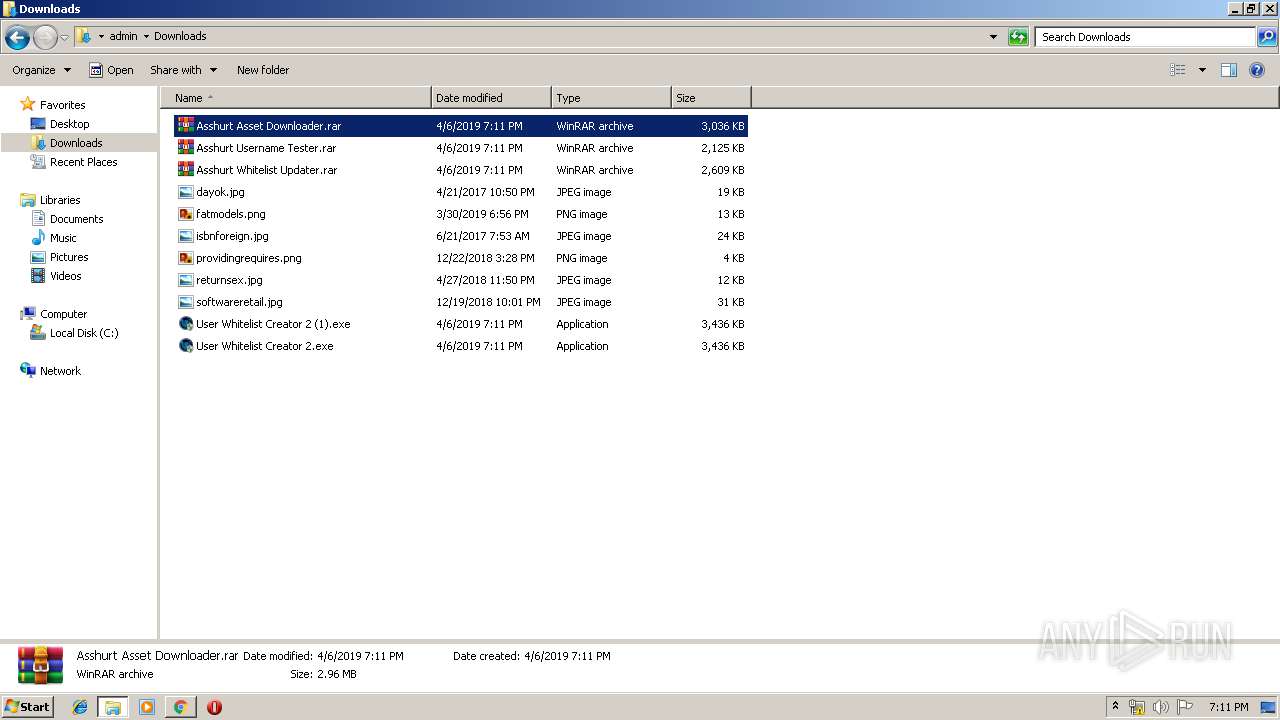
Task: Select the fatmodels.png image icon
Action: point(185,214)
